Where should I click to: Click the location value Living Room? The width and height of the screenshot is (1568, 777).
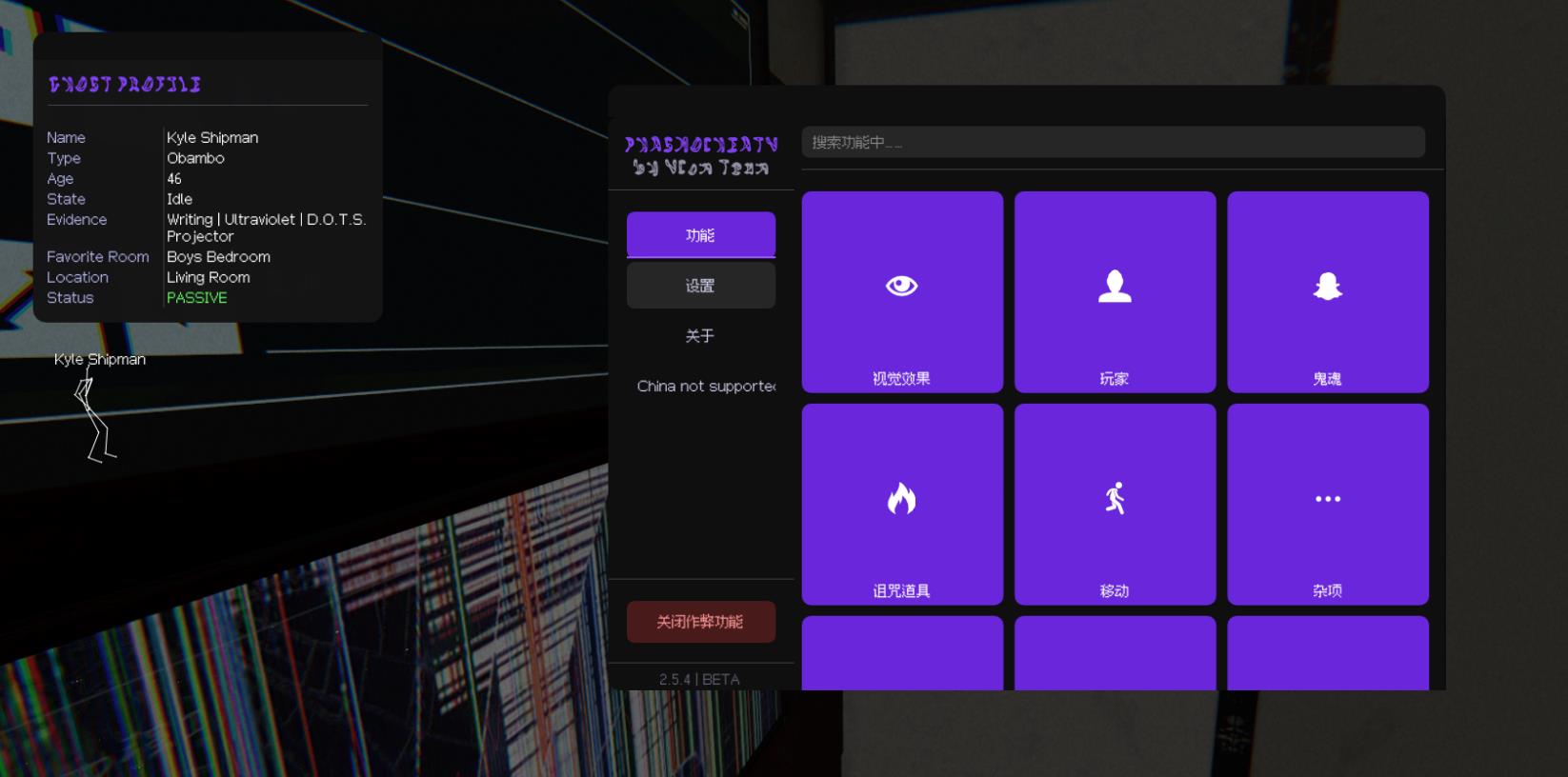pyautogui.click(x=209, y=277)
